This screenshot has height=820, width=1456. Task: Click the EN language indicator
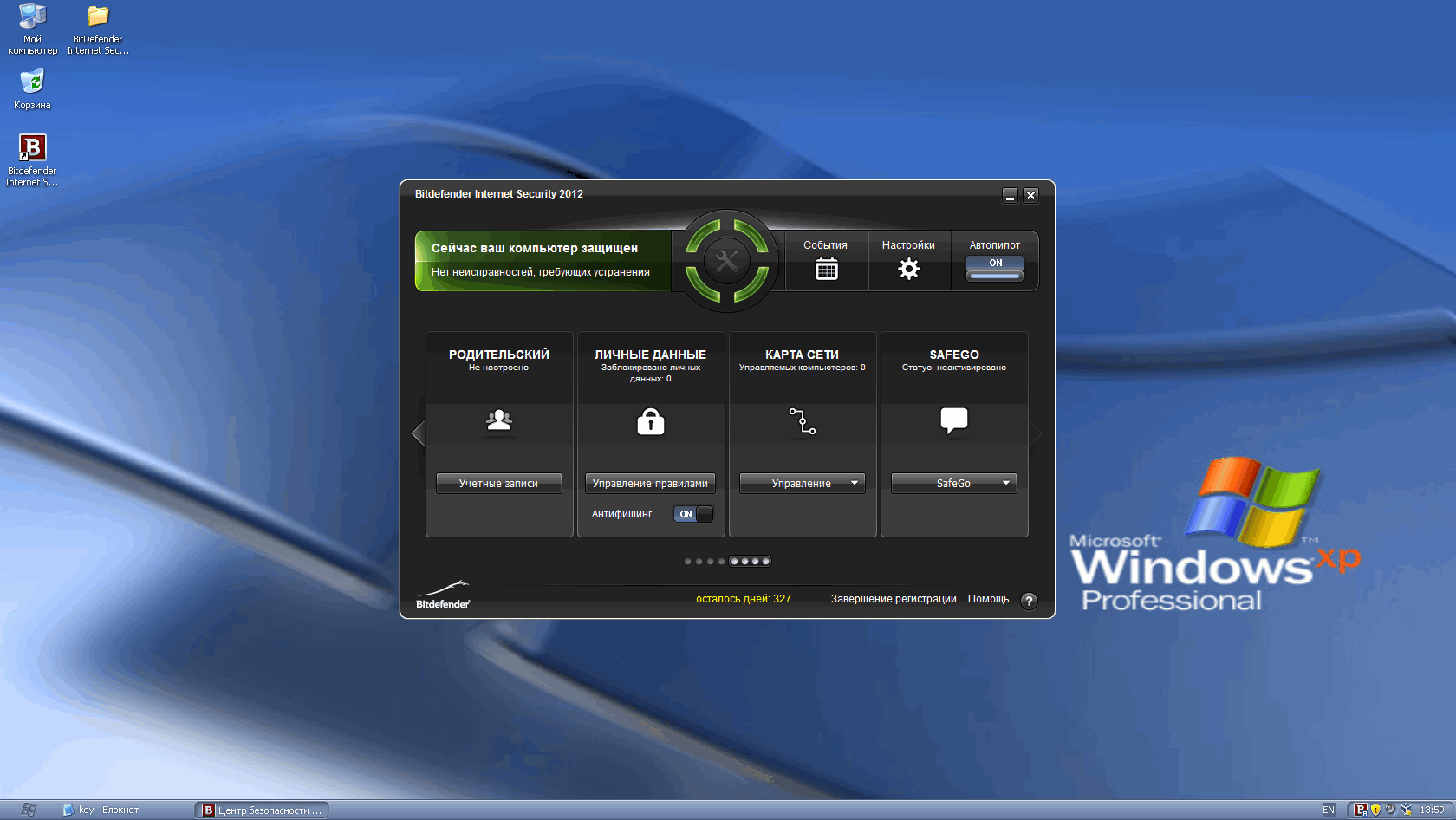(1329, 810)
